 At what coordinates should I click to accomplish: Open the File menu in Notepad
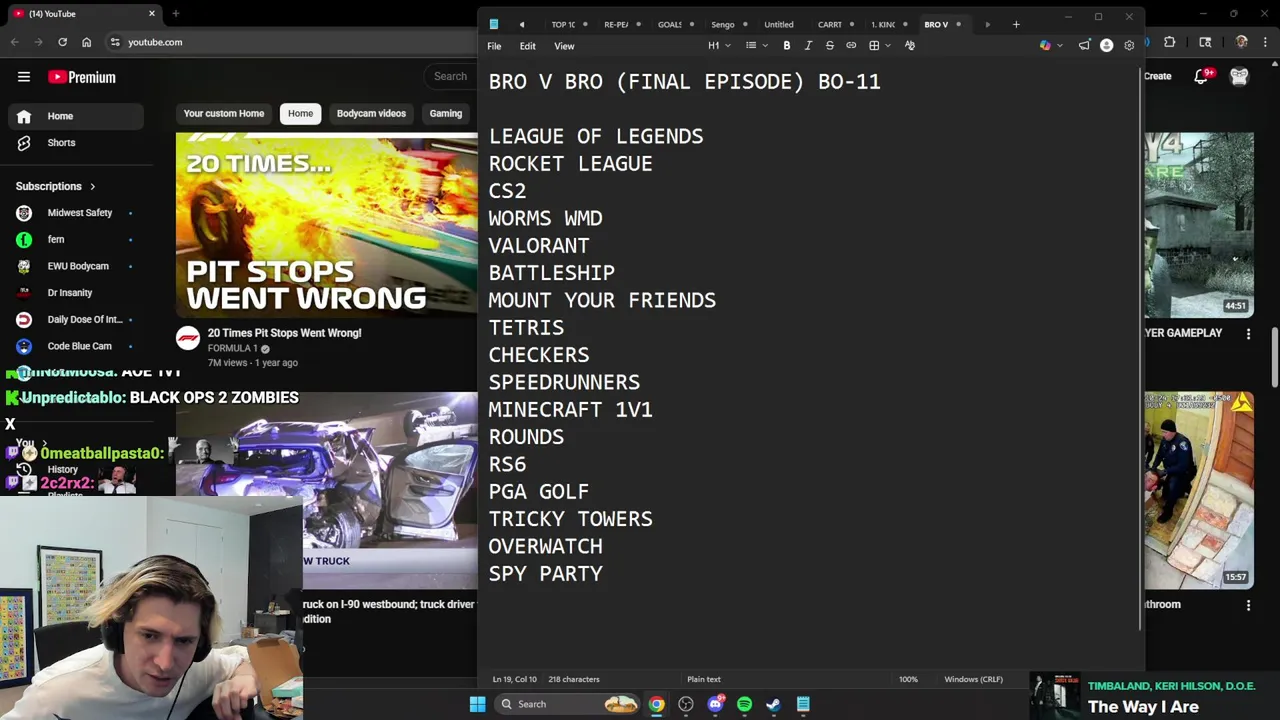[x=494, y=46]
